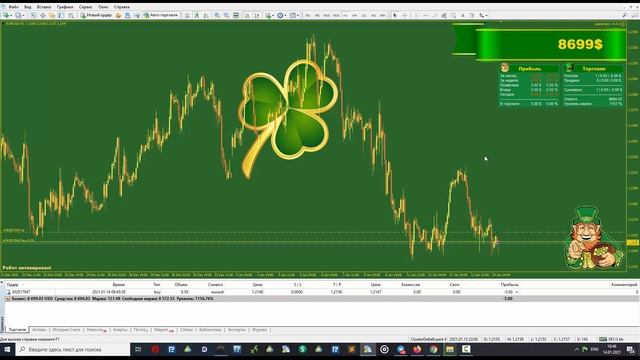Select the W1 timeframe
The image size is (640, 360).
click(x=373, y=15)
